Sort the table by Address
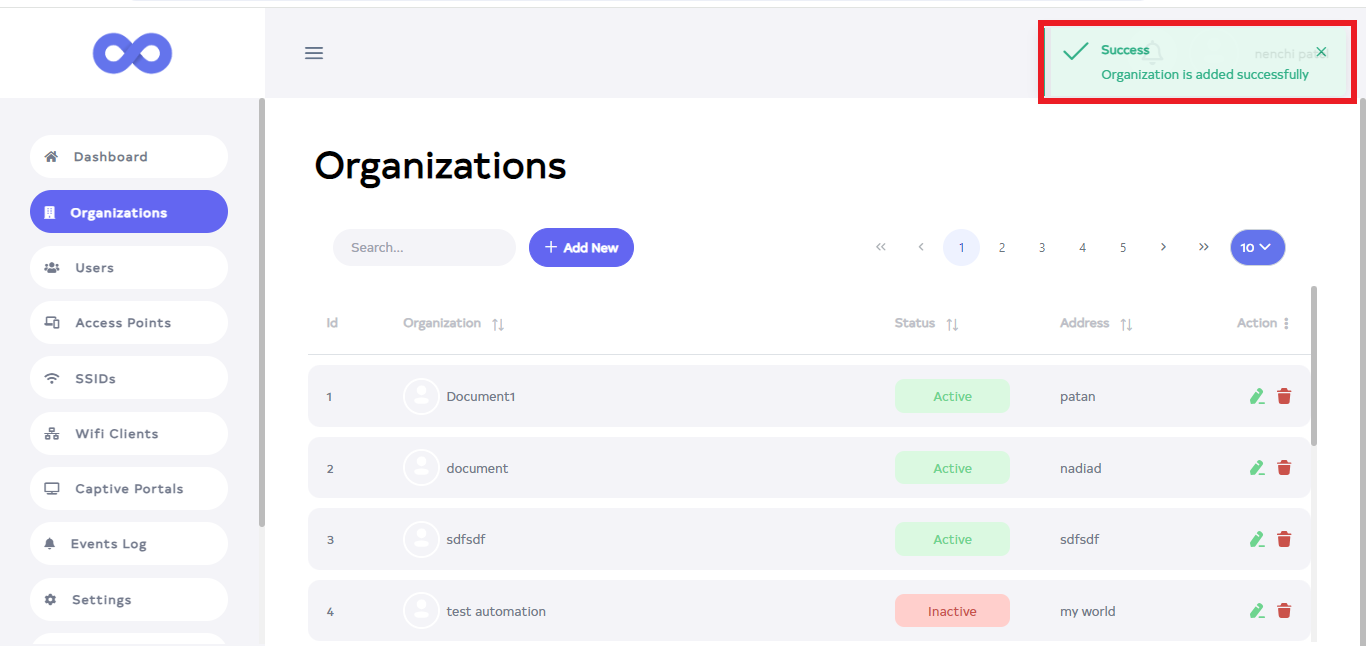 [1126, 324]
